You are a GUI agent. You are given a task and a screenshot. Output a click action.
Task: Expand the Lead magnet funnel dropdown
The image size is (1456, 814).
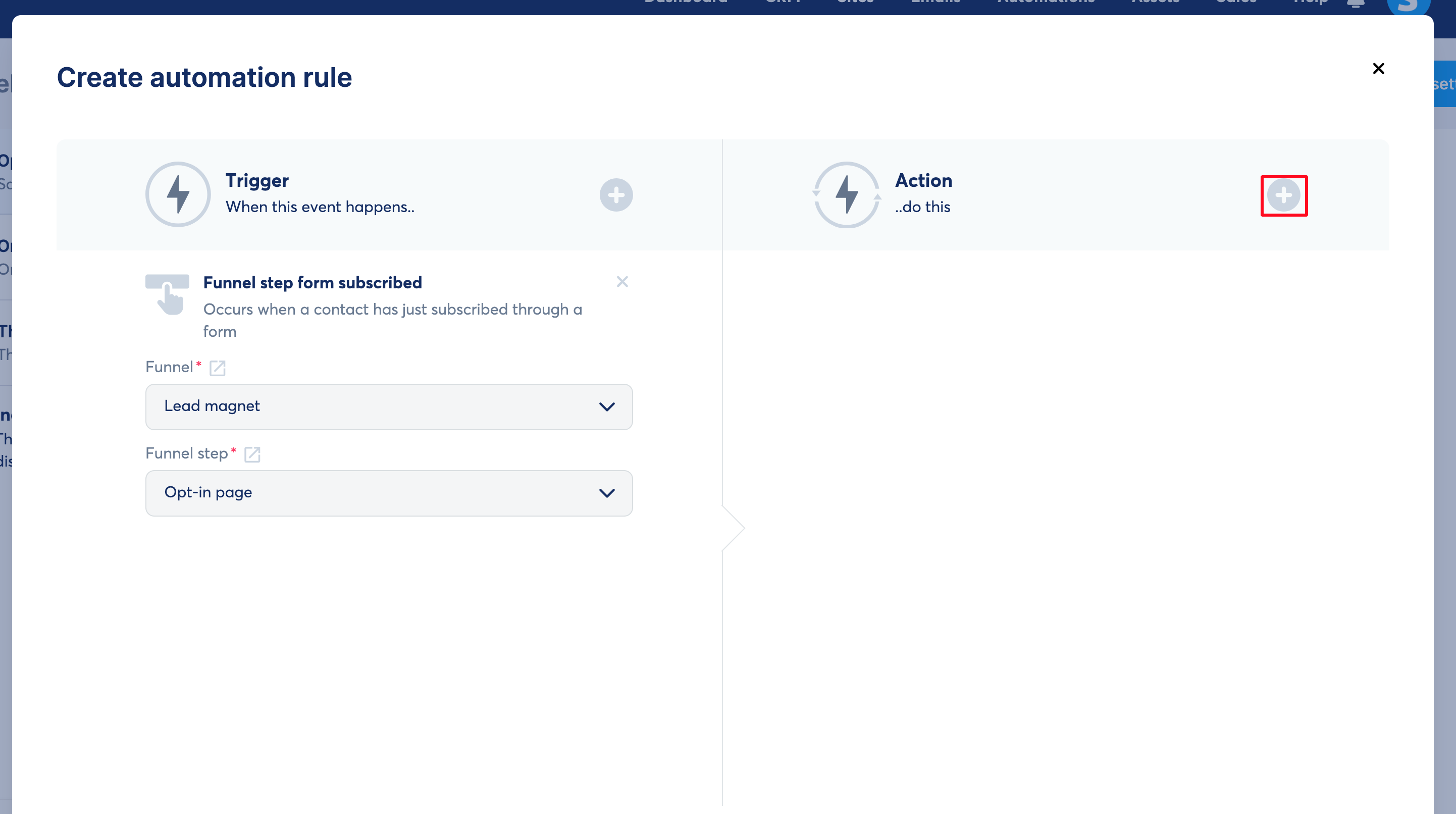pyautogui.click(x=389, y=407)
